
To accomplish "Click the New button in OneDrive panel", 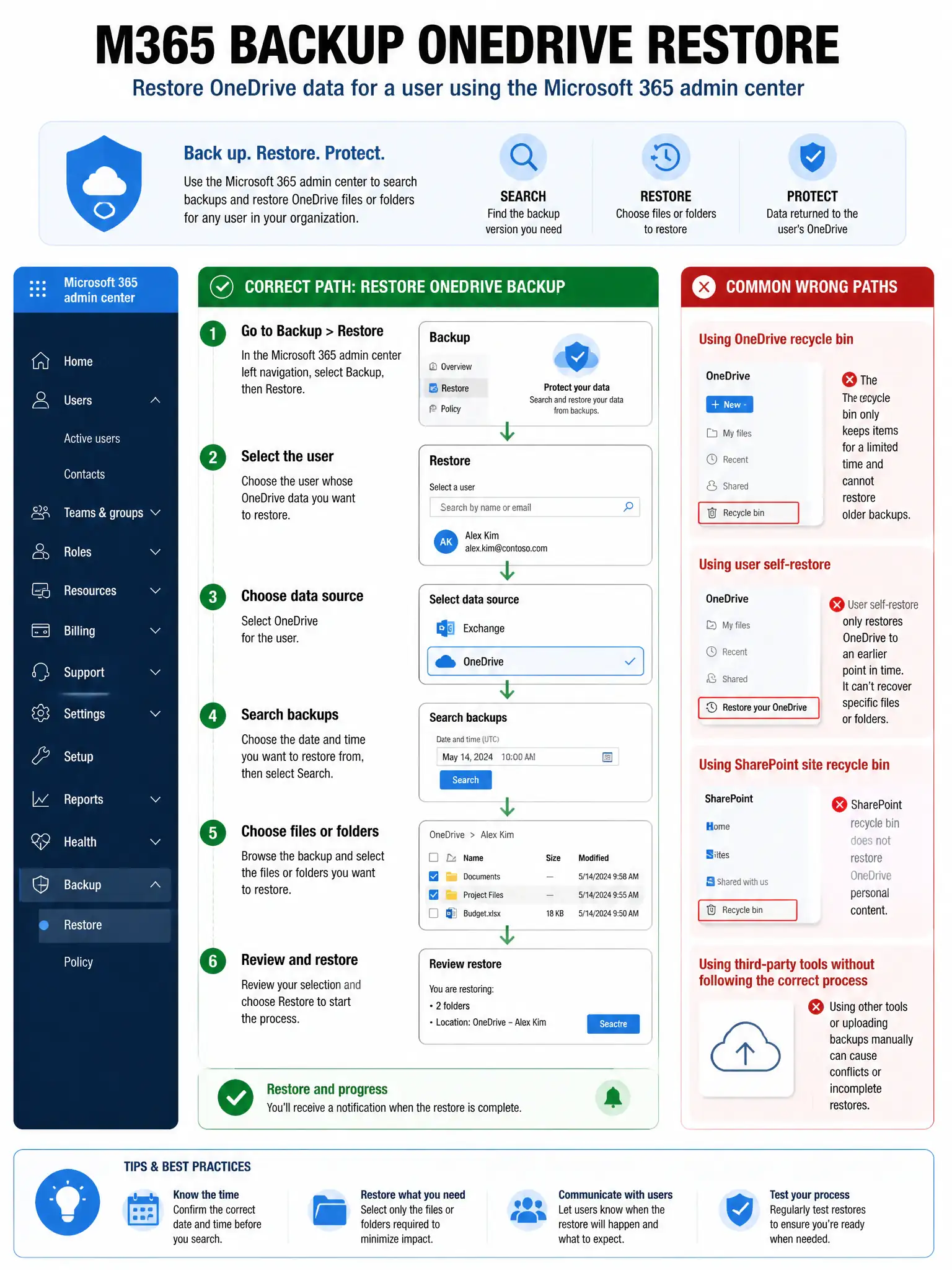I will point(729,404).
